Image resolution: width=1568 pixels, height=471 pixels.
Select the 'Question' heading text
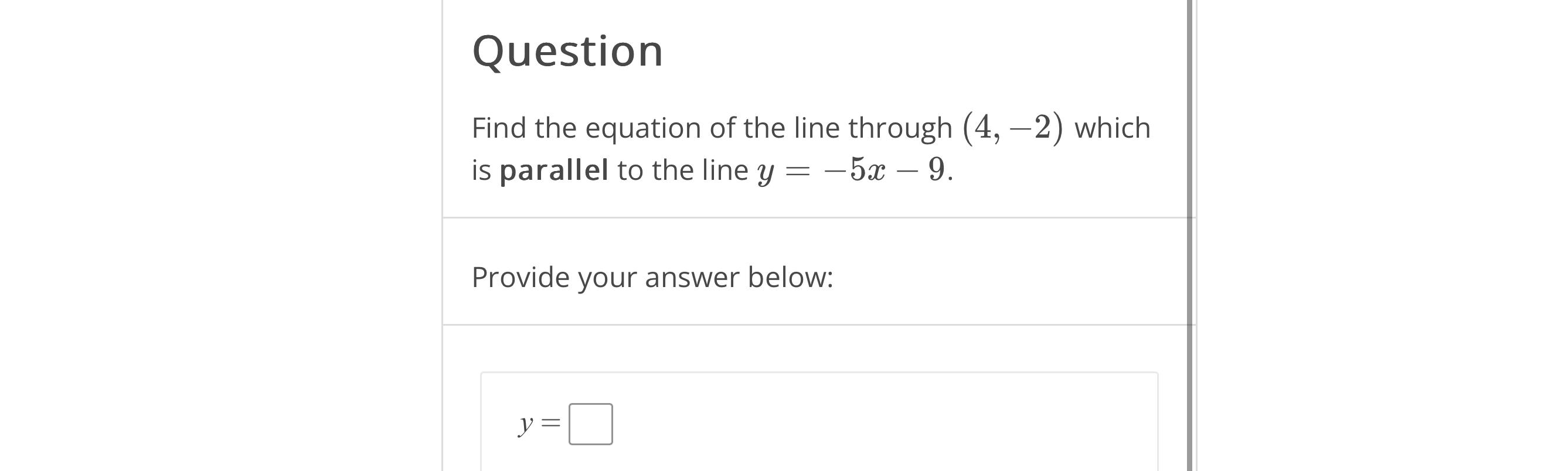[568, 51]
